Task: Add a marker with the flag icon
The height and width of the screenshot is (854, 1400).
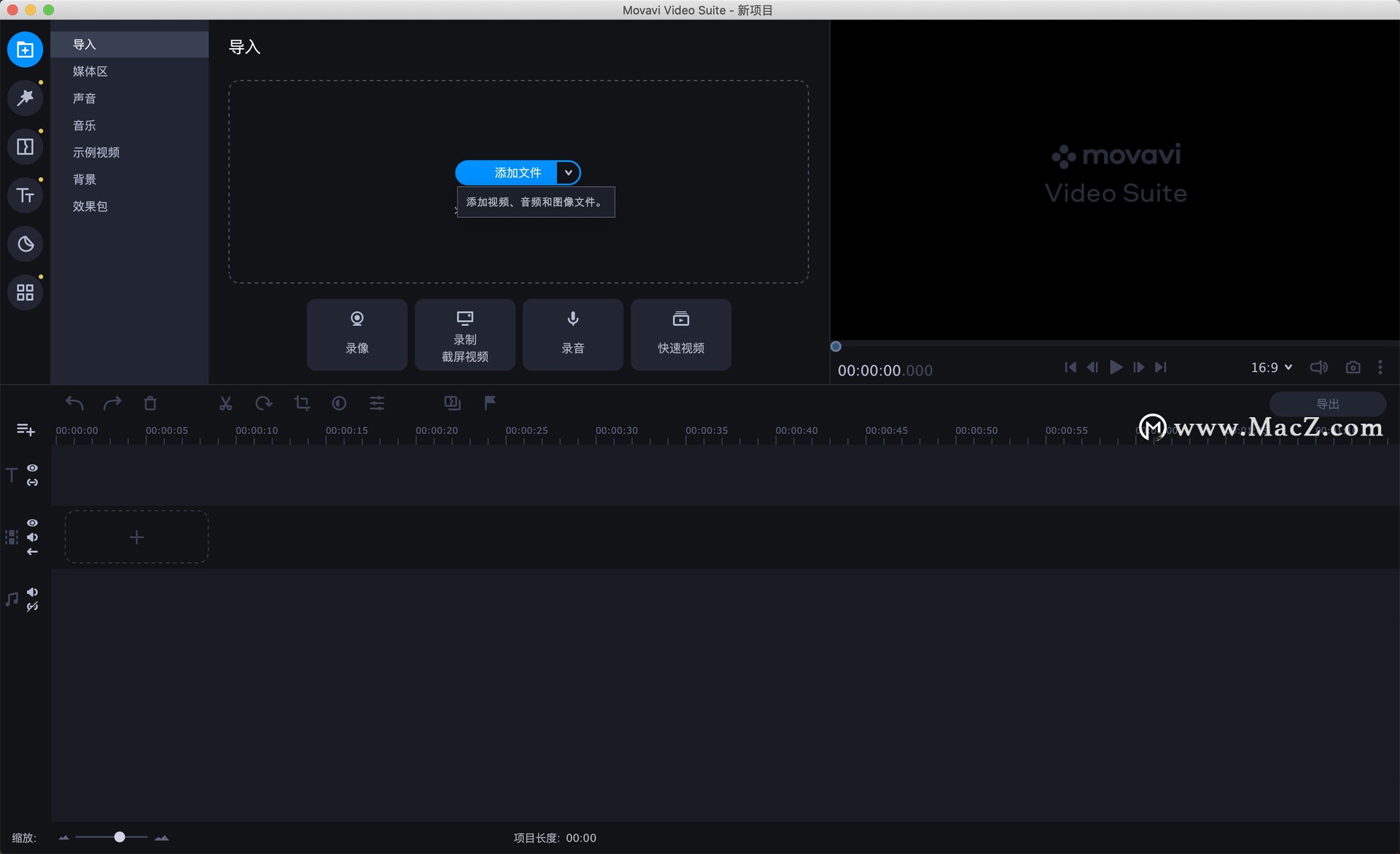Action: pos(490,403)
